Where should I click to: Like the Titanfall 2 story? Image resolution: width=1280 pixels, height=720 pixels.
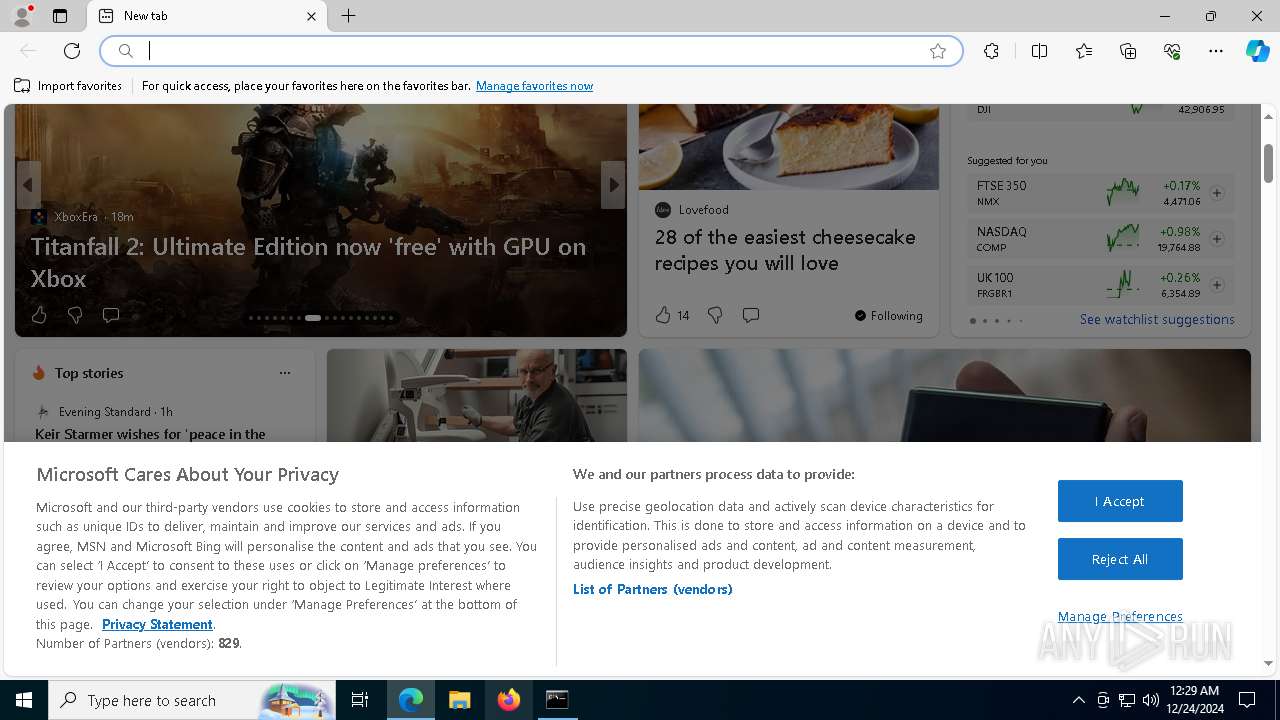tap(39, 315)
